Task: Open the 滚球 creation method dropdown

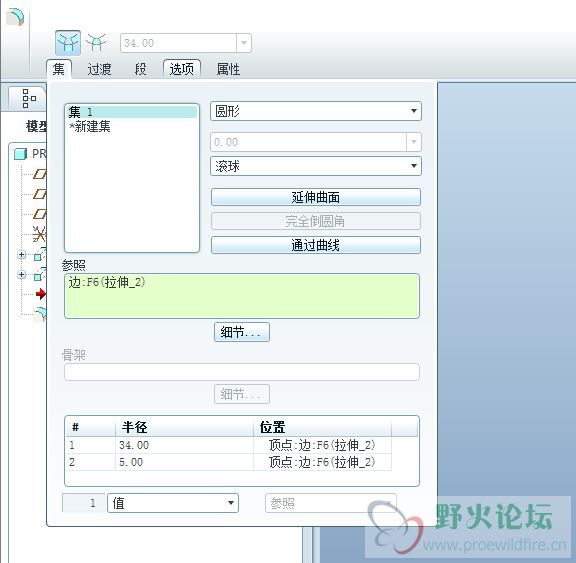Action: (x=316, y=166)
